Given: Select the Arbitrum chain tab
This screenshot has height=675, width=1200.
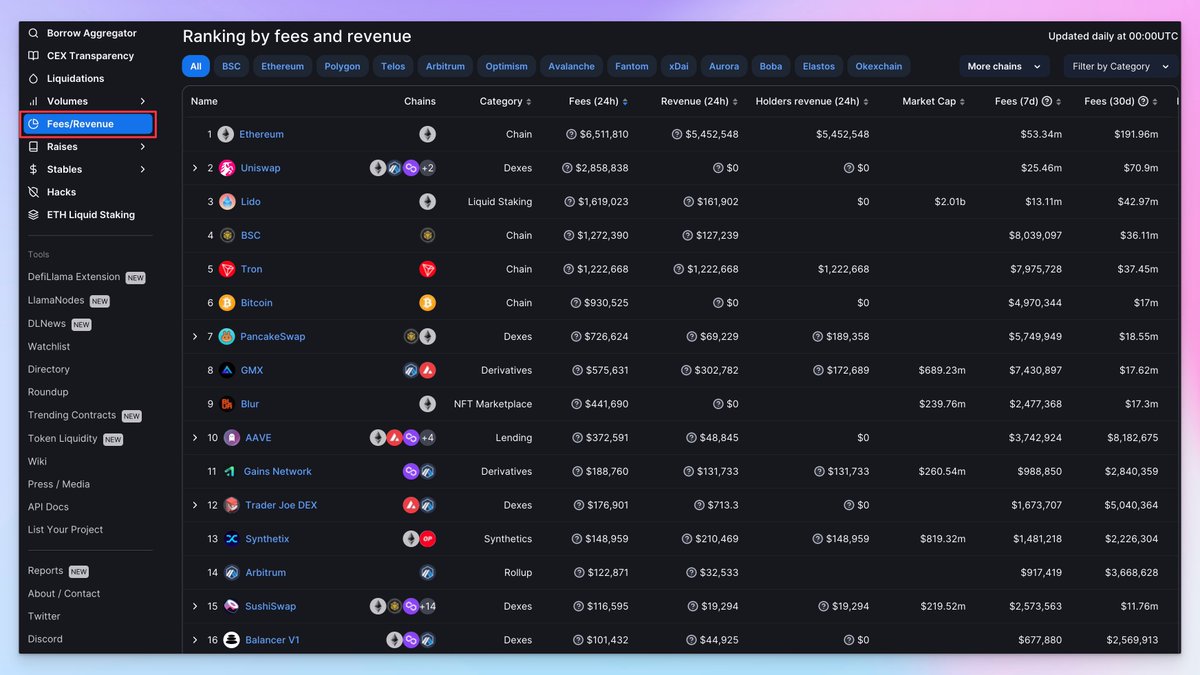Looking at the screenshot, I should click(x=445, y=66).
